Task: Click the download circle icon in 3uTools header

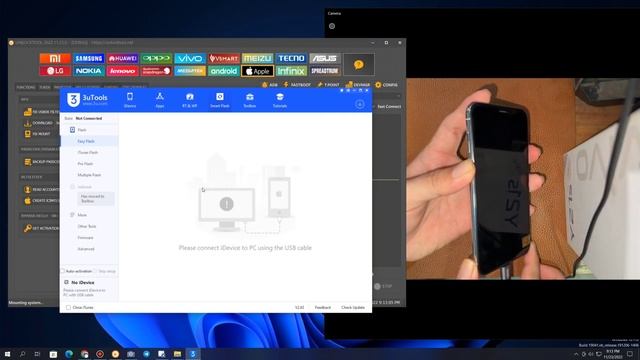Action: 360,104
